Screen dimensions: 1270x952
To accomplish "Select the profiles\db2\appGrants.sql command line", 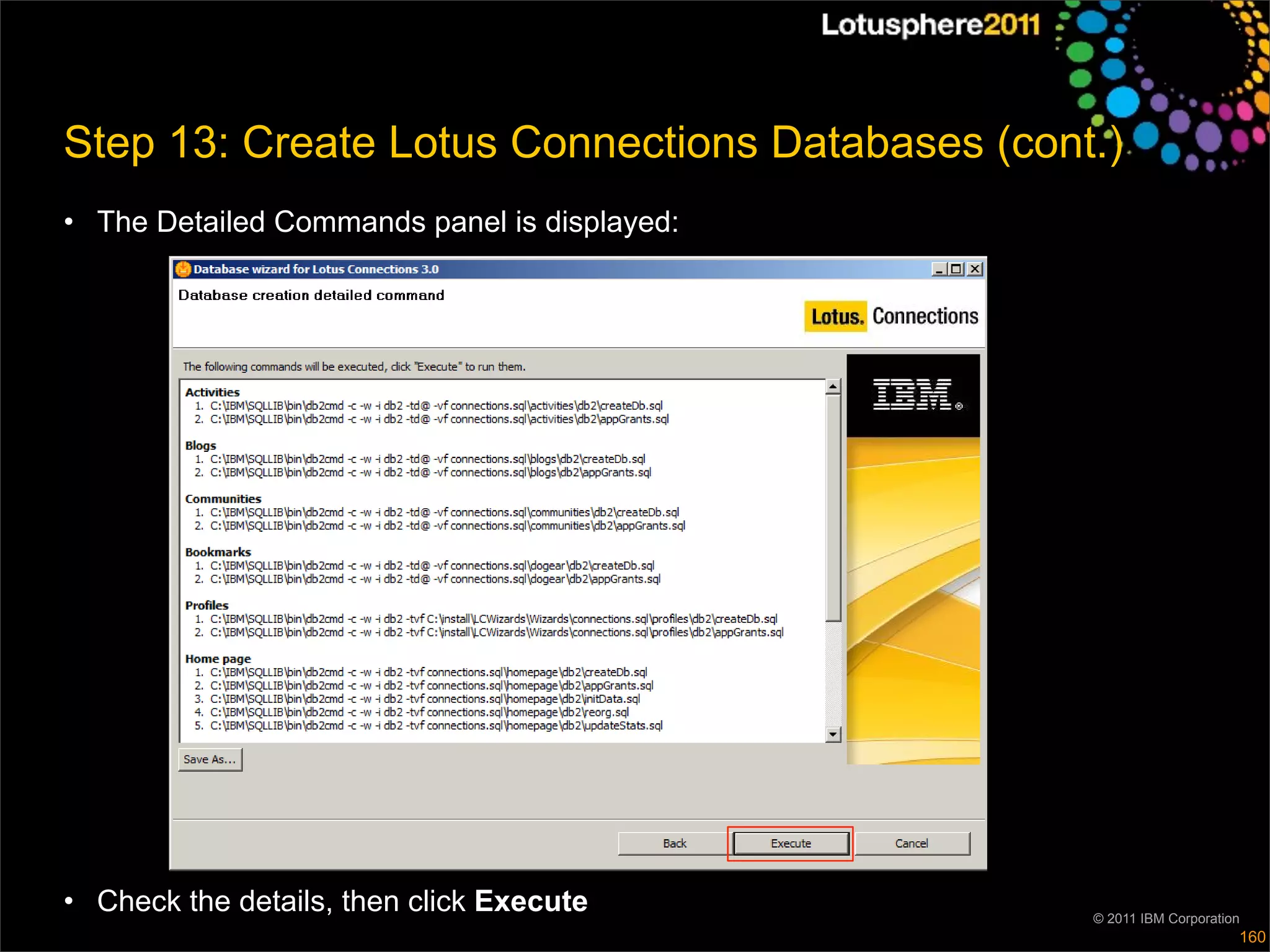I will pos(489,633).
